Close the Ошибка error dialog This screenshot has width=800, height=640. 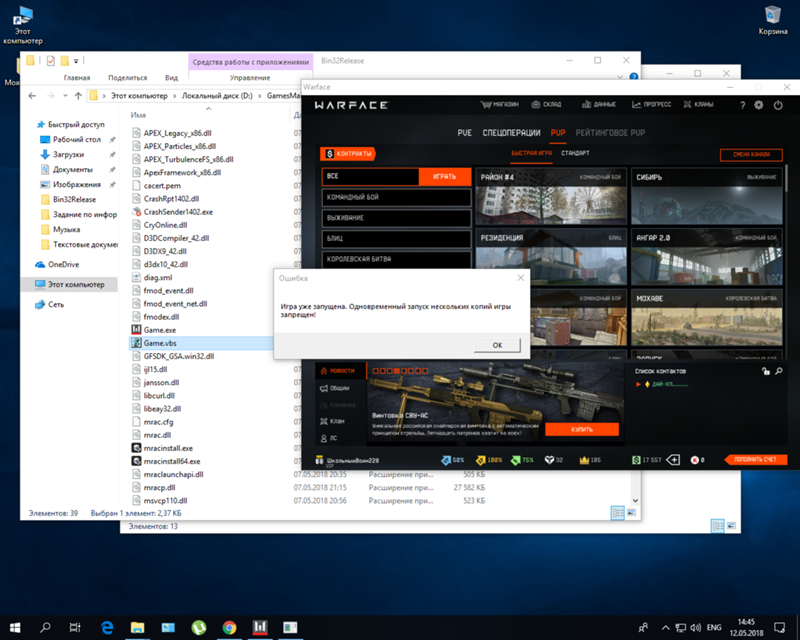(520, 278)
